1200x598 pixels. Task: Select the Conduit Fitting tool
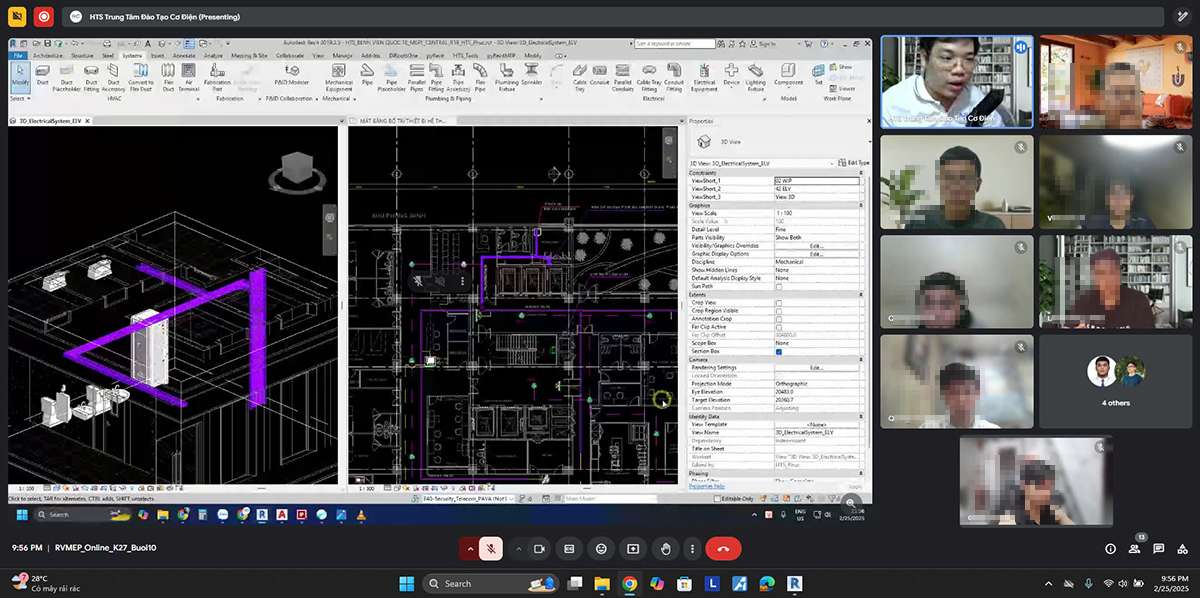tap(674, 78)
